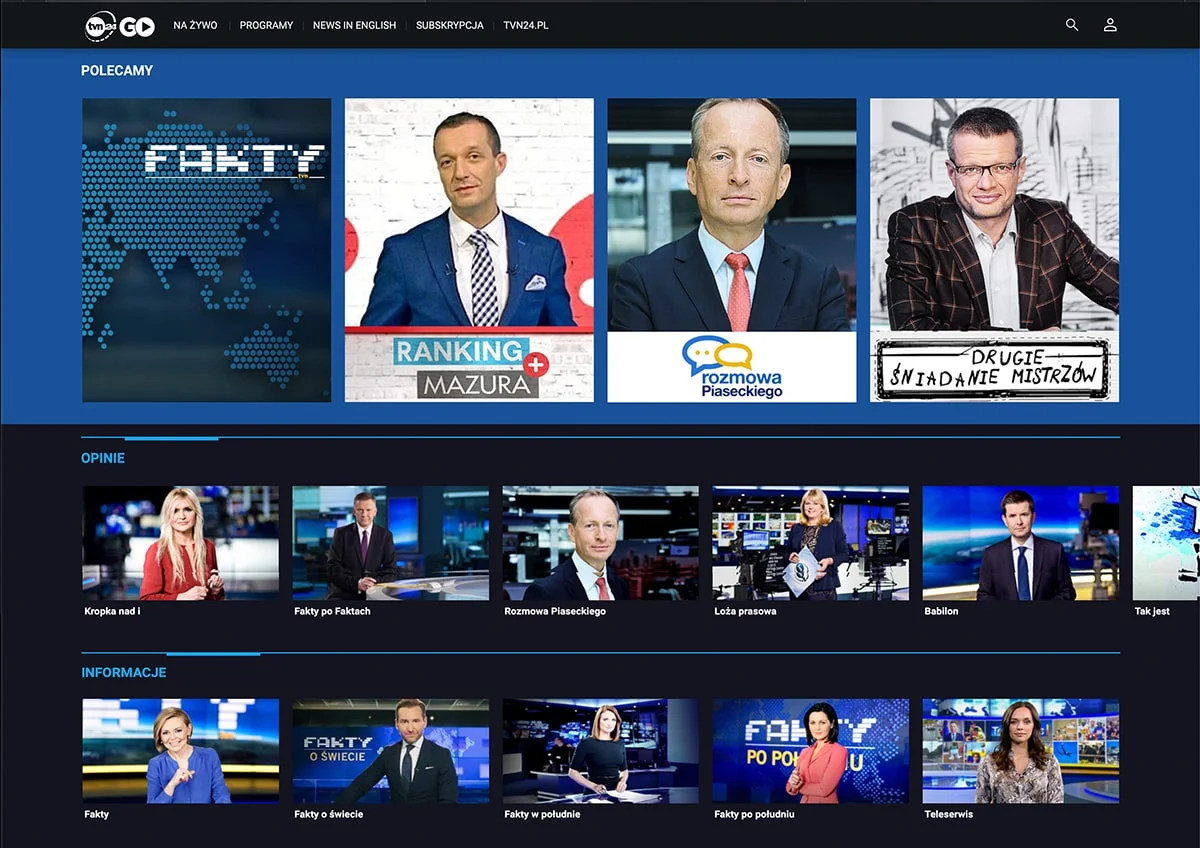Select the Fakty po południu thumbnail
Screen dimensions: 1200x848
click(x=811, y=751)
